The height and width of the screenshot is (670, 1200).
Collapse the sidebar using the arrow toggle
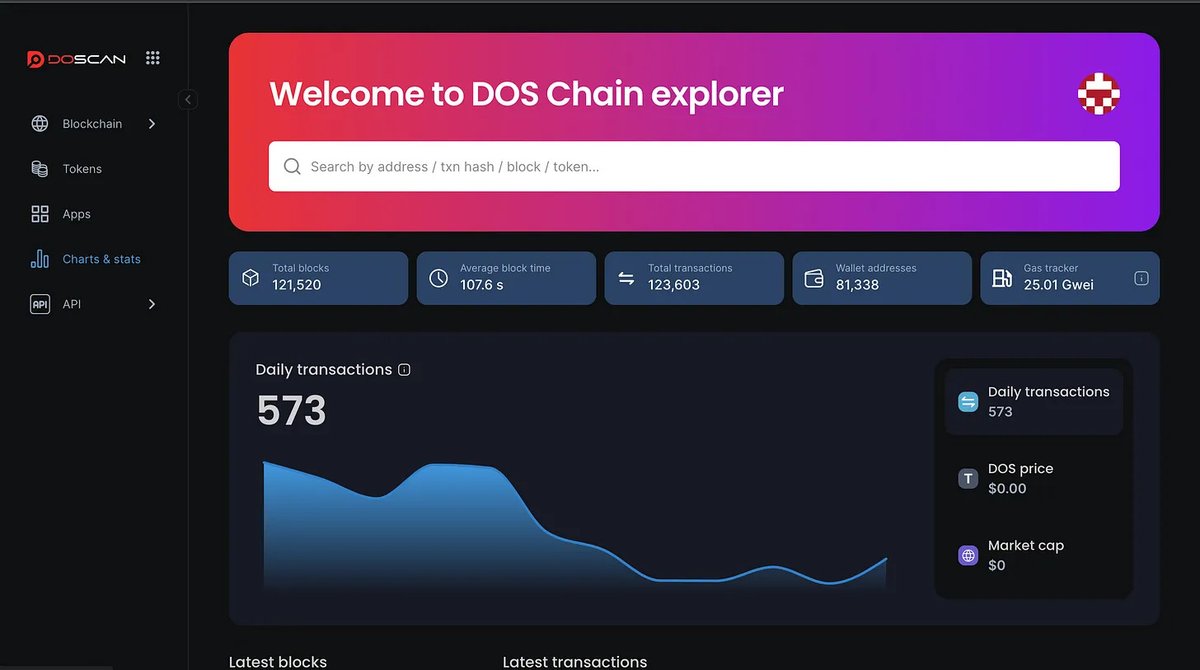(x=188, y=99)
